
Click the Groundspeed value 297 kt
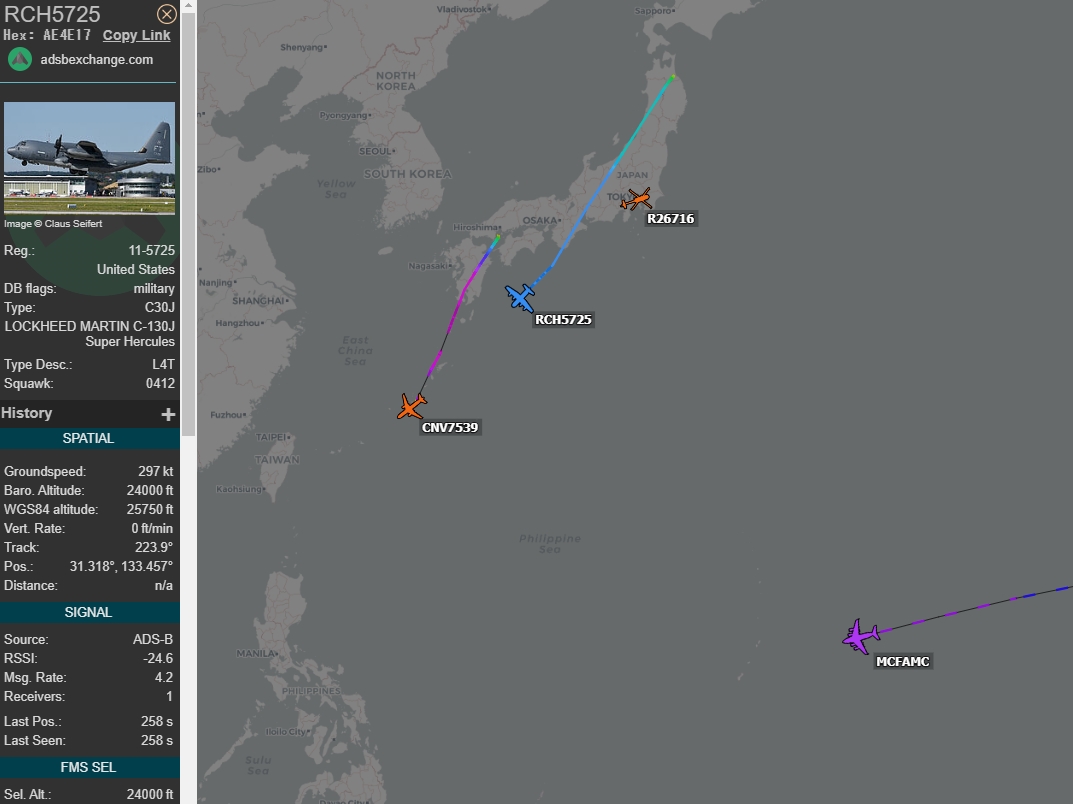coord(155,471)
